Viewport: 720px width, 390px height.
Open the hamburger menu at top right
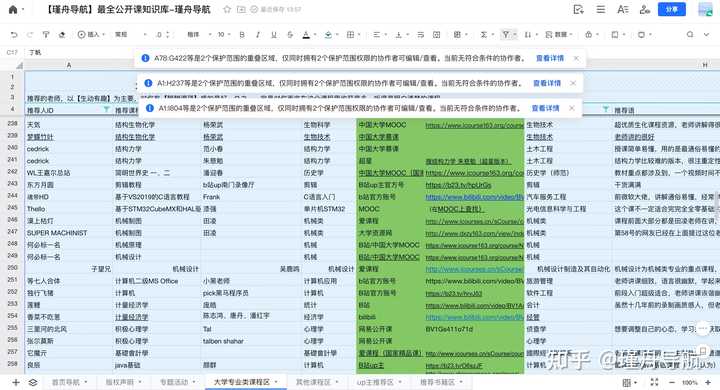point(601,9)
